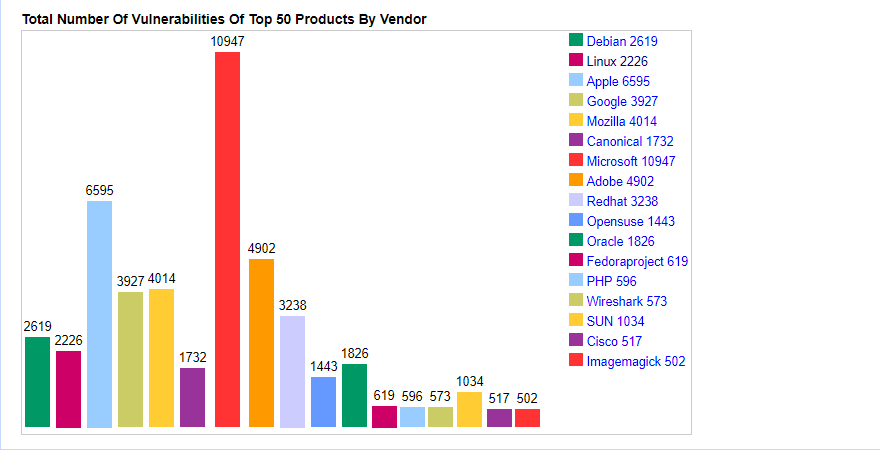This screenshot has height=450, width=880.
Task: Click the Debian 2619 legend link
Action: [622, 41]
